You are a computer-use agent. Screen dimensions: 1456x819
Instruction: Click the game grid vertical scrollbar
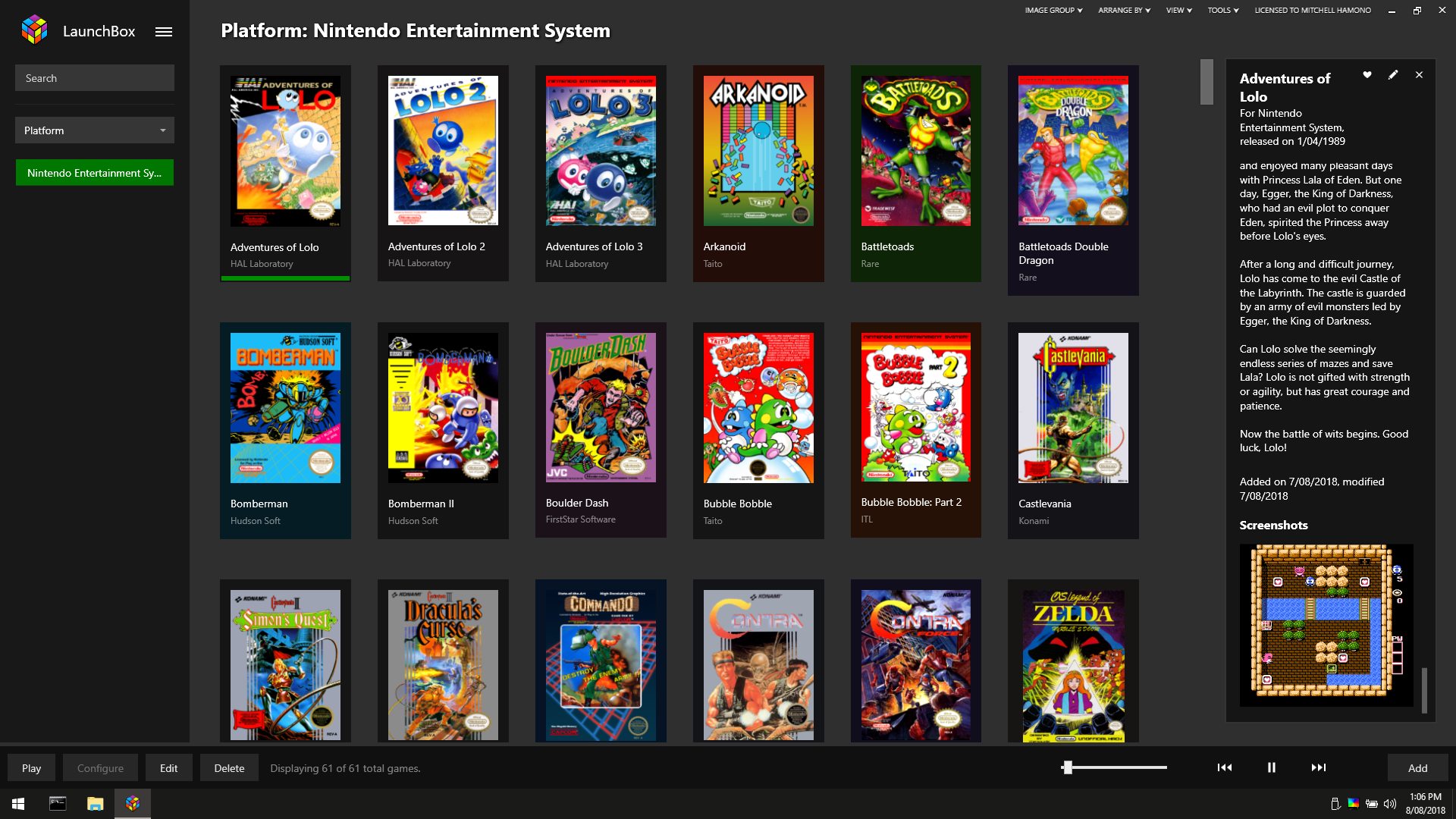tap(1207, 82)
